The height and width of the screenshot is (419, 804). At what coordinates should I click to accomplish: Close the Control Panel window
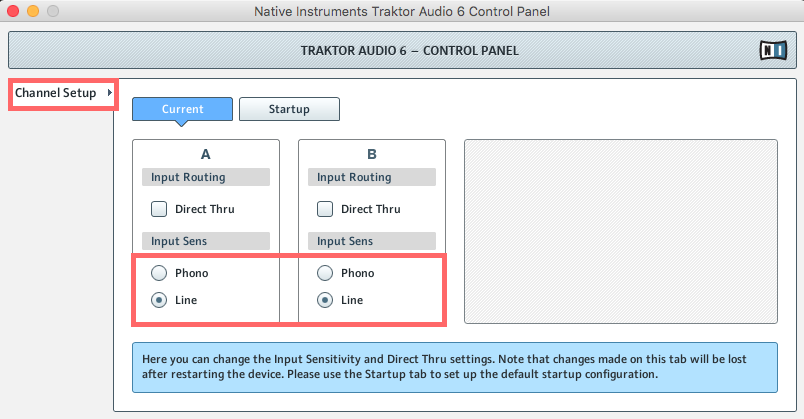point(13,11)
